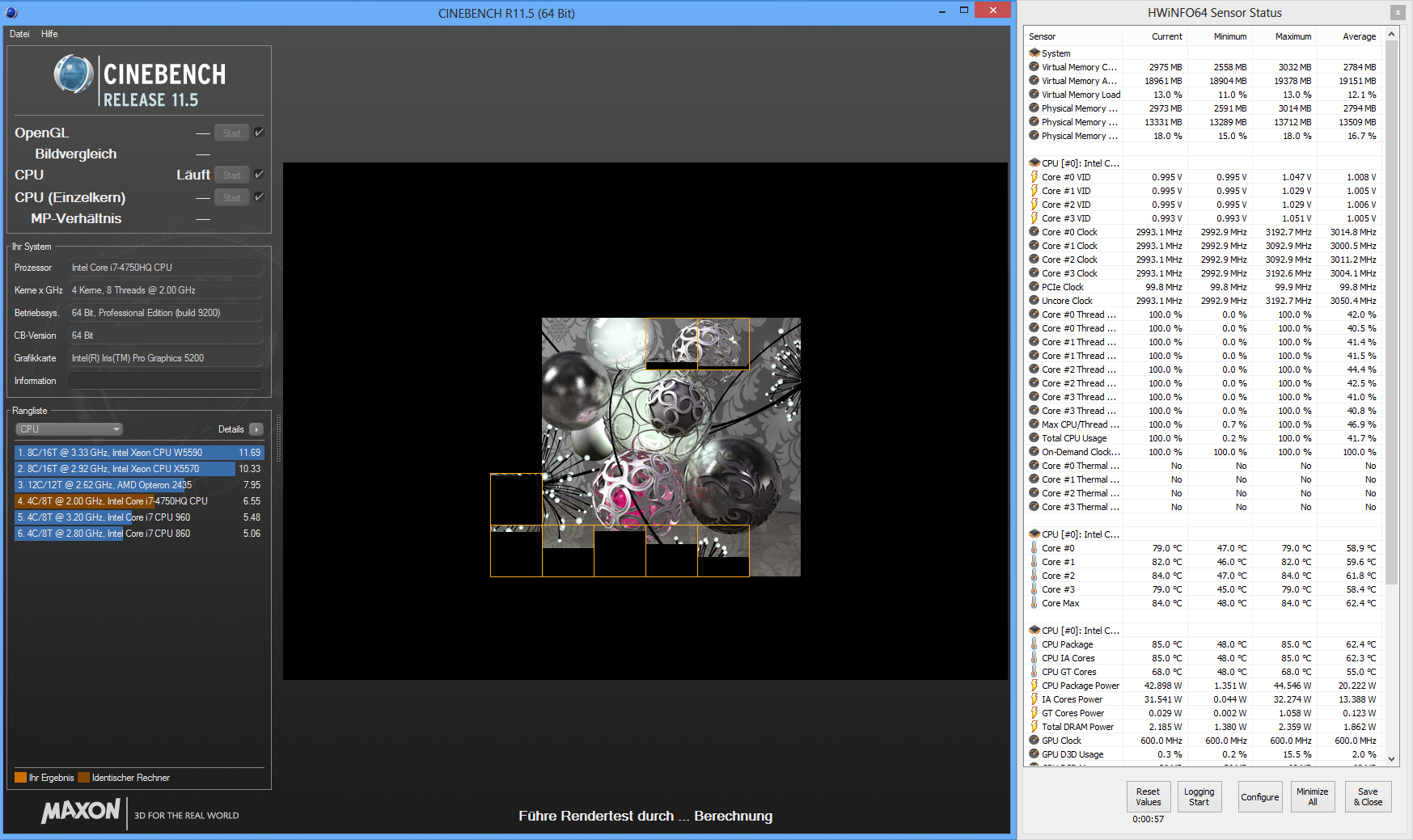Click Start next to CPU (Einzelkern)
Screen dimensions: 1413x840
coord(232,198)
